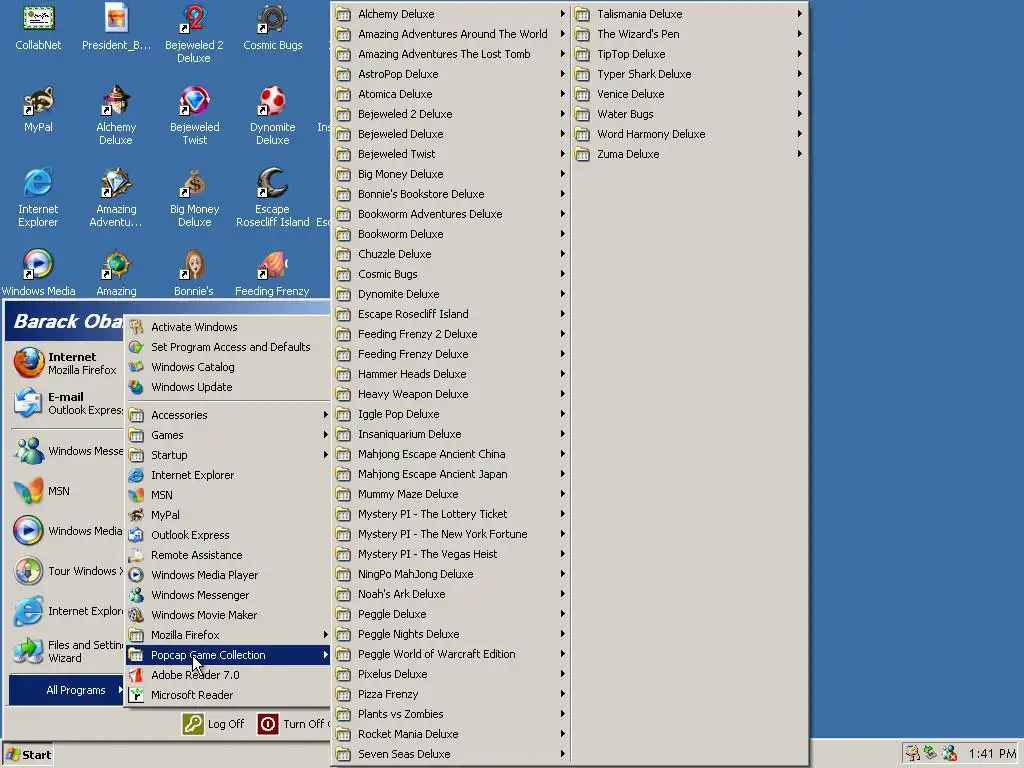Image resolution: width=1024 pixels, height=768 pixels.
Task: Click the Turn Off Computer button
Action: tap(293, 724)
